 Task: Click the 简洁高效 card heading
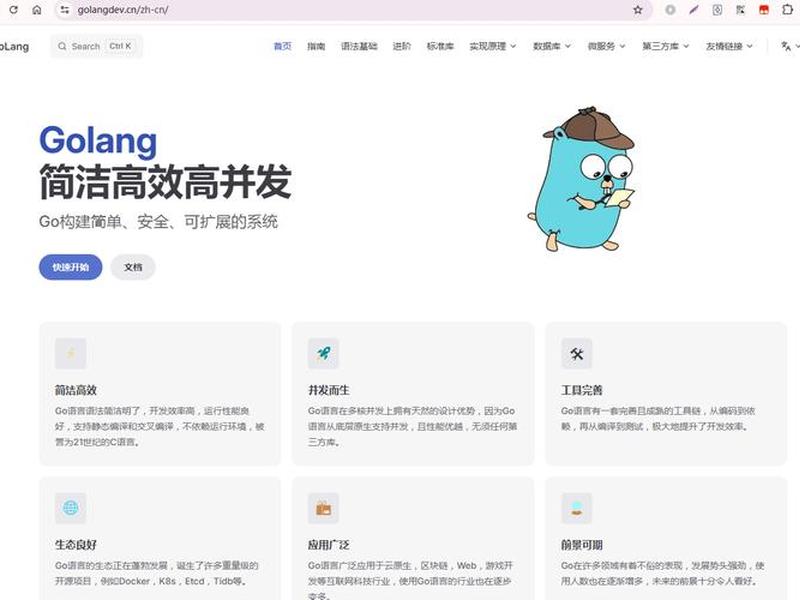(x=76, y=390)
